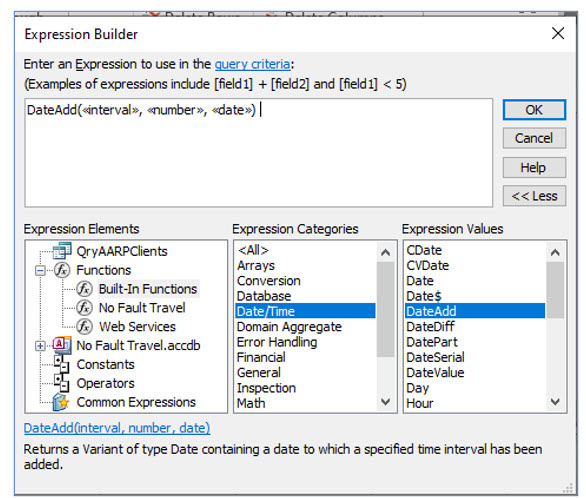The width and height of the screenshot is (586, 498).
Task: Click down arrow of Expression Values scrollbar
Action: coord(555,402)
